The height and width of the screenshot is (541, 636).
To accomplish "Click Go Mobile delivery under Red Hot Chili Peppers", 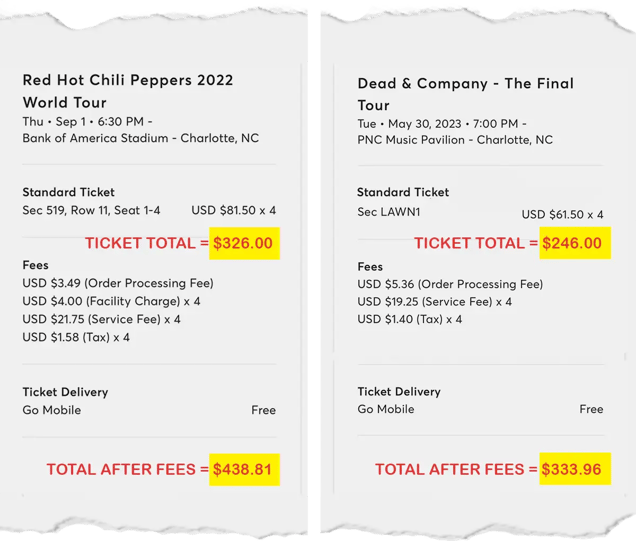I will (x=52, y=410).
